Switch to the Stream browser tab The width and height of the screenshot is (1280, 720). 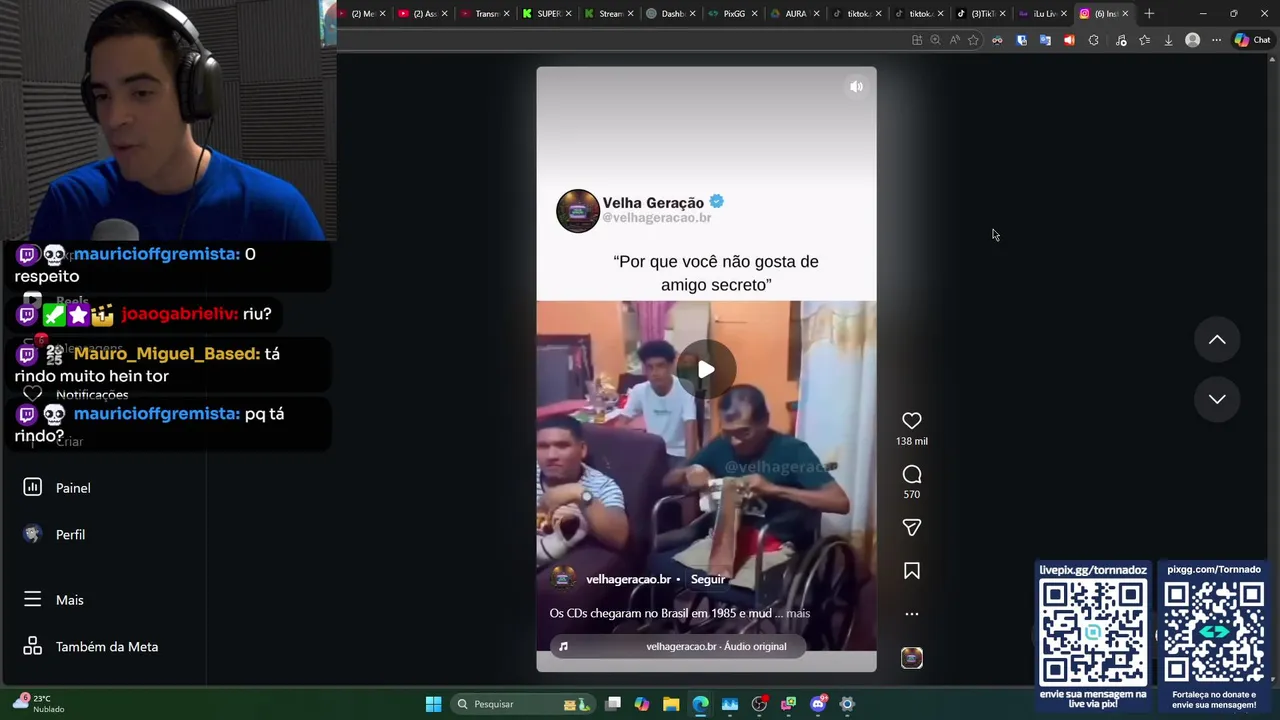610,14
